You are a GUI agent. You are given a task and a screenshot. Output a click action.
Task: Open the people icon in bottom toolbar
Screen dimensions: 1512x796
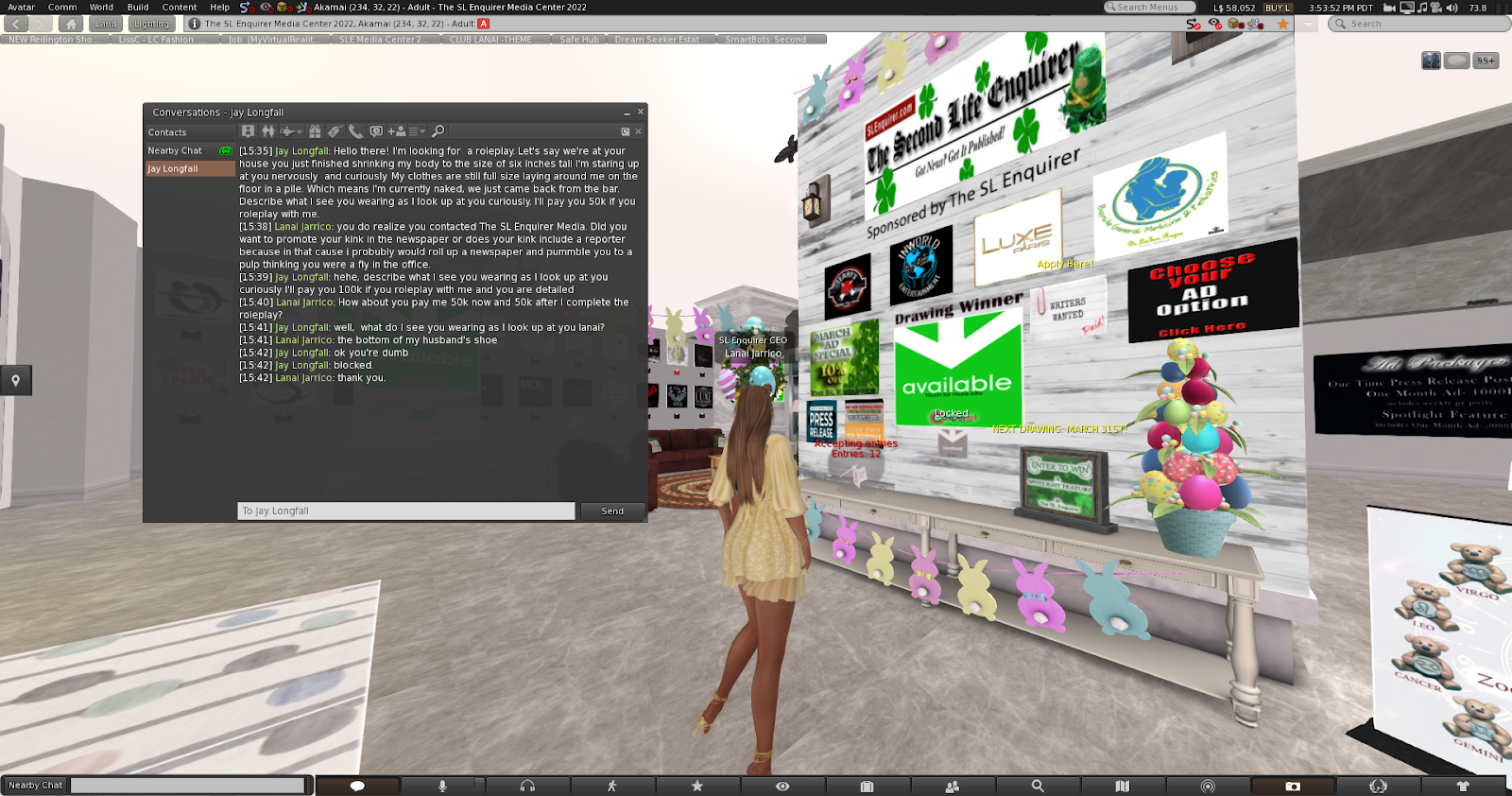(953, 786)
